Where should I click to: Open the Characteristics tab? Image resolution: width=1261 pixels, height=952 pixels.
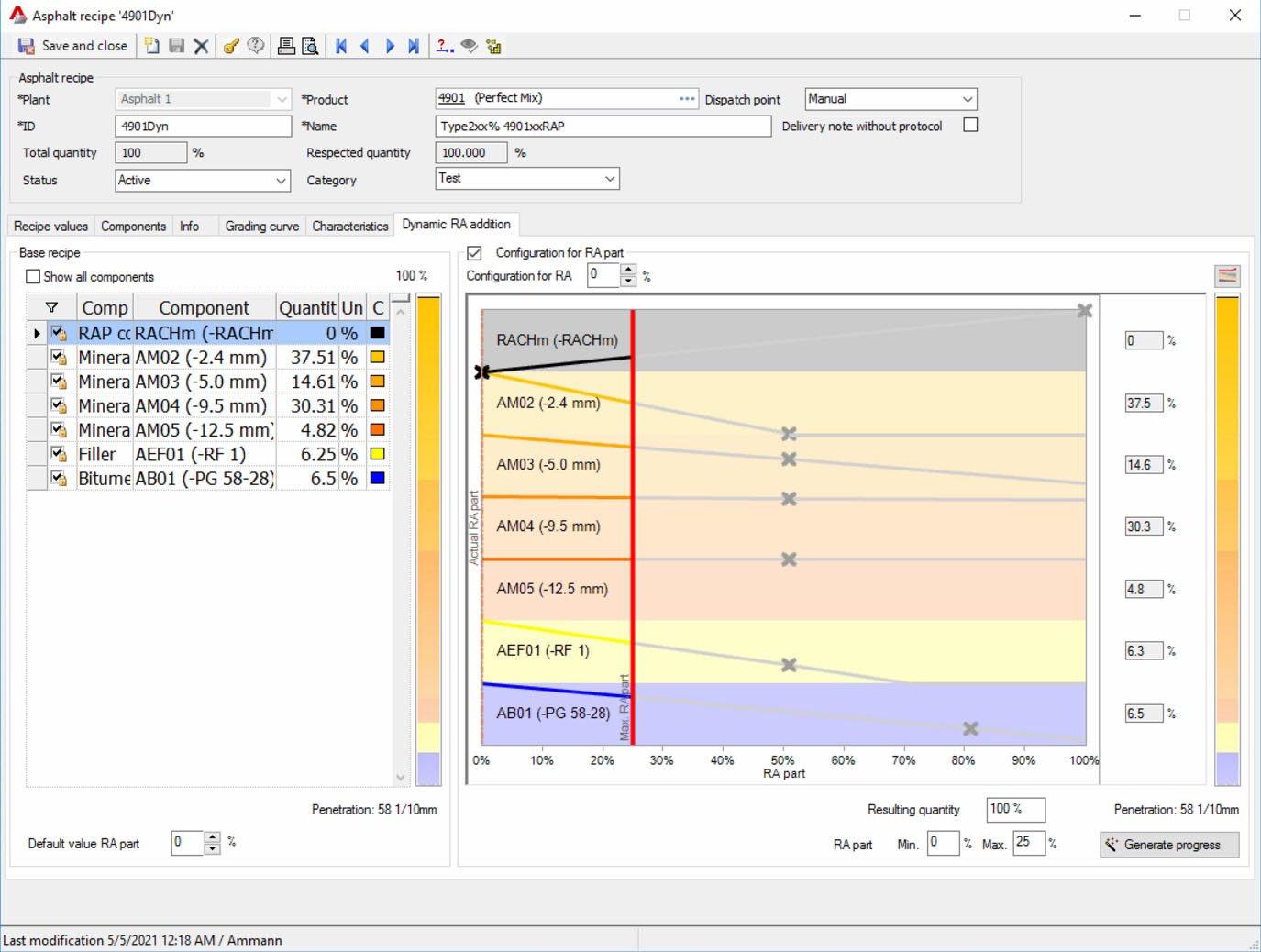(x=350, y=226)
